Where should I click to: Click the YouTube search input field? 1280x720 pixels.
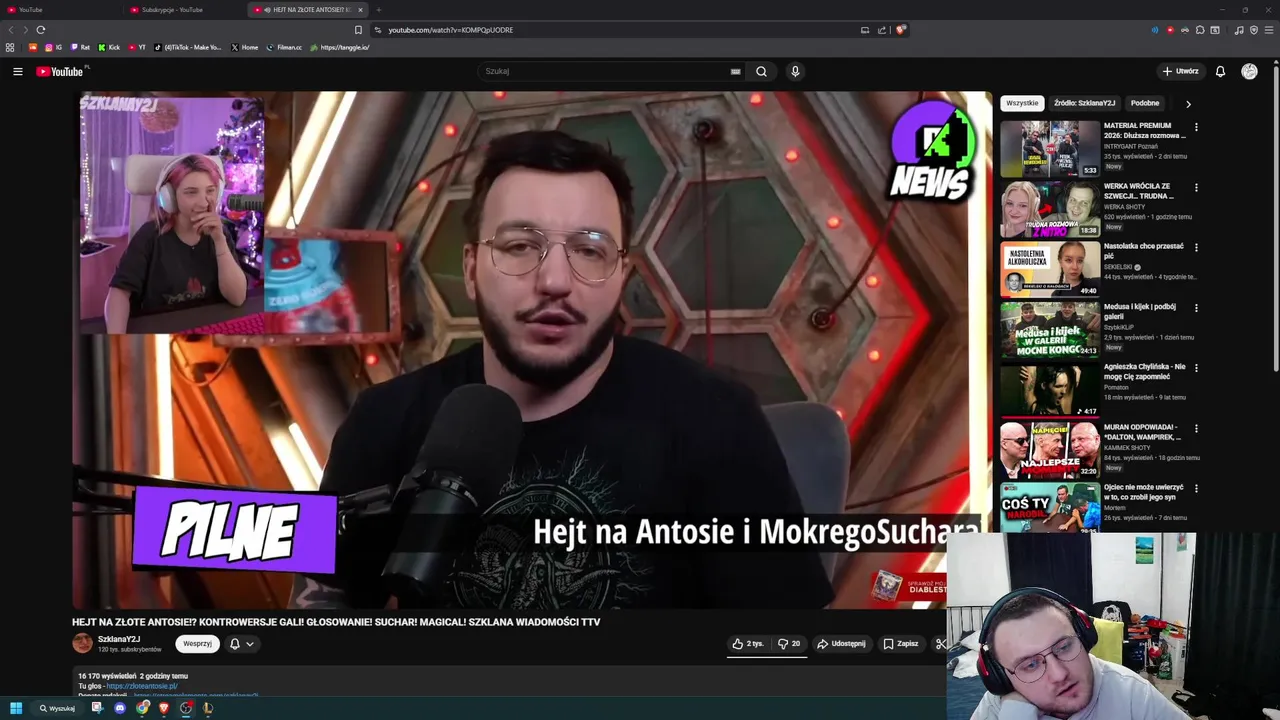click(605, 71)
